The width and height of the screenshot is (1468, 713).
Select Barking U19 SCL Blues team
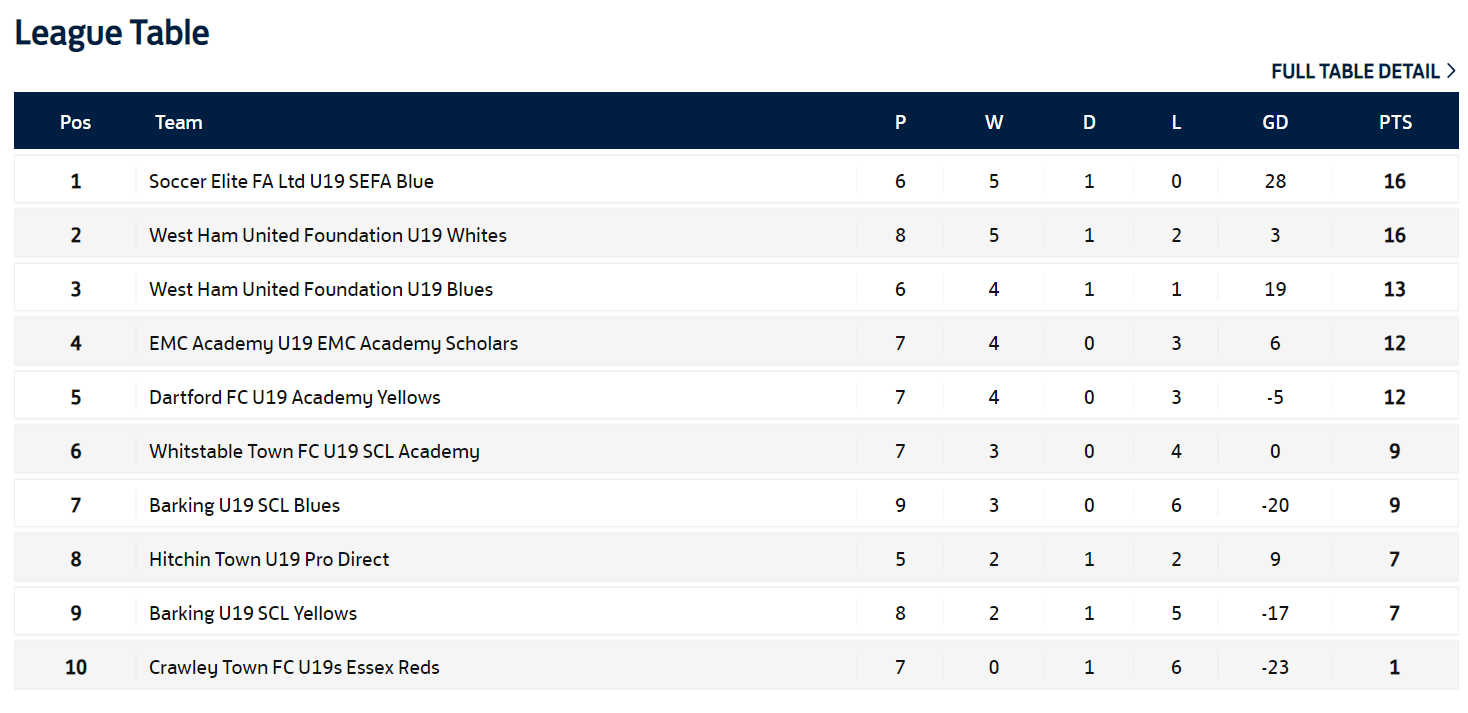pyautogui.click(x=244, y=505)
